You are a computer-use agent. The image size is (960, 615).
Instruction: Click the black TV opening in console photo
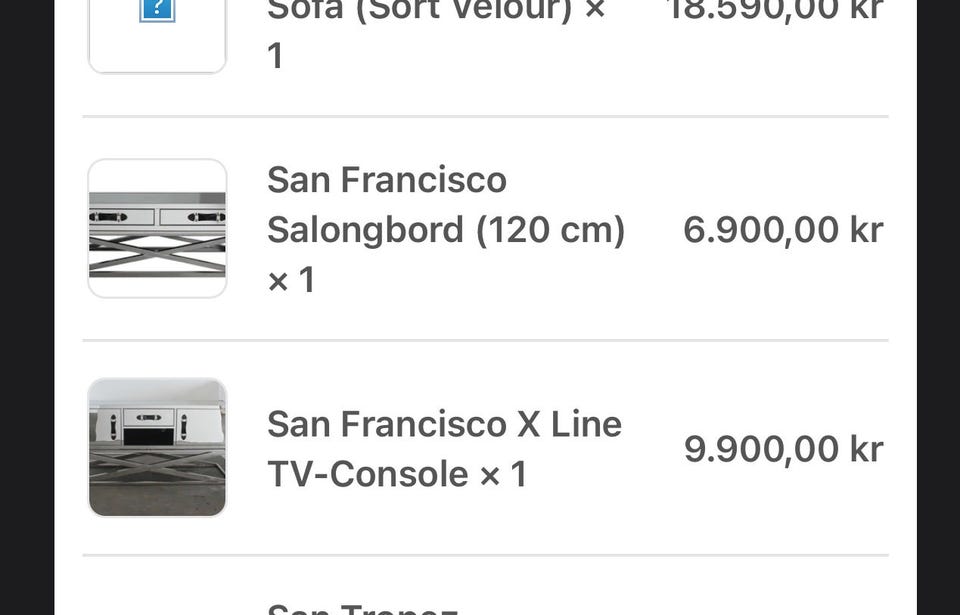click(x=149, y=436)
